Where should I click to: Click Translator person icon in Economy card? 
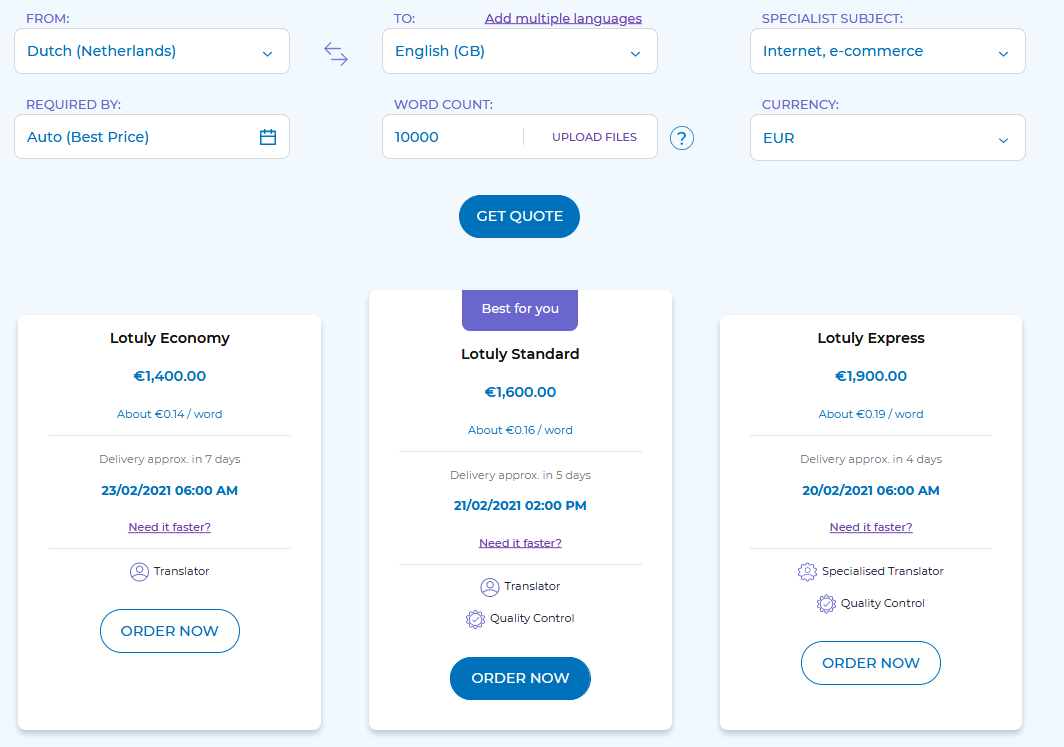tap(139, 572)
